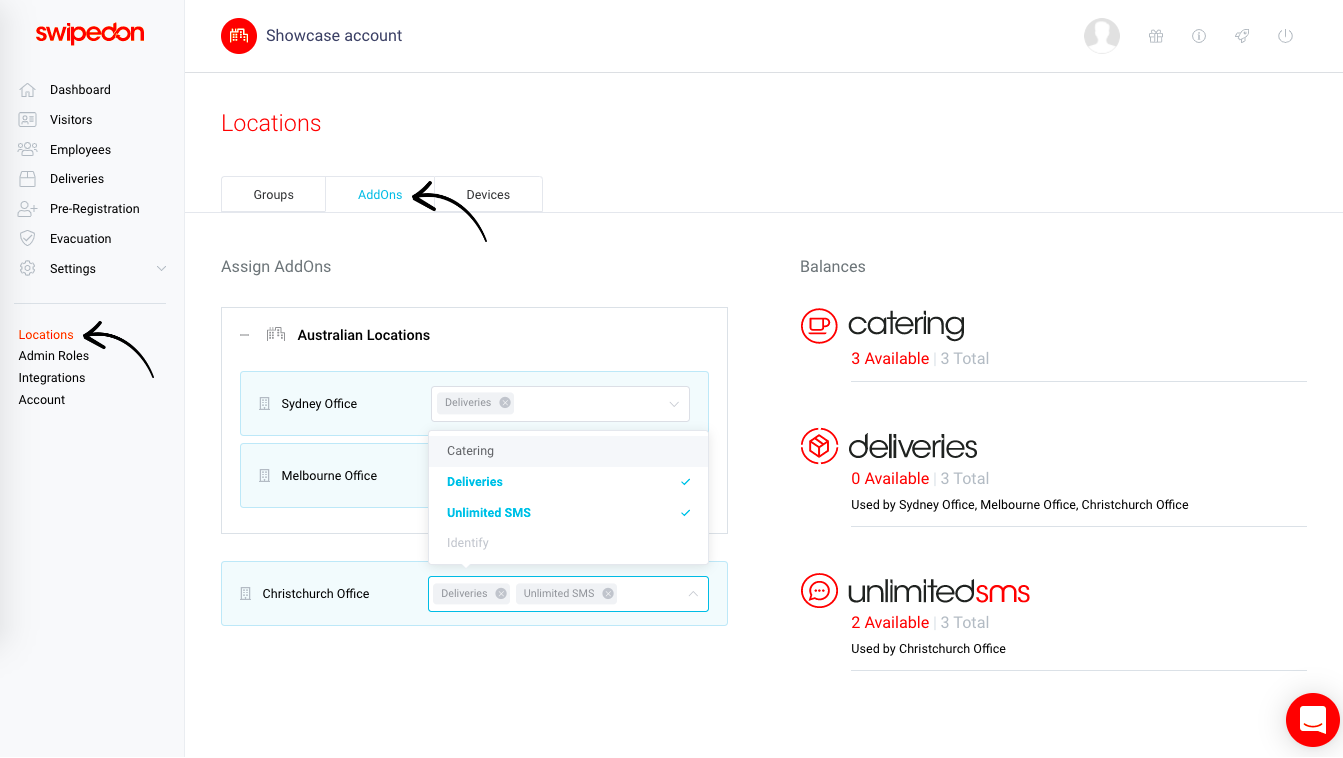This screenshot has height=758, width=1343.
Task: Click the Sydney Office building icon
Action: (265, 404)
